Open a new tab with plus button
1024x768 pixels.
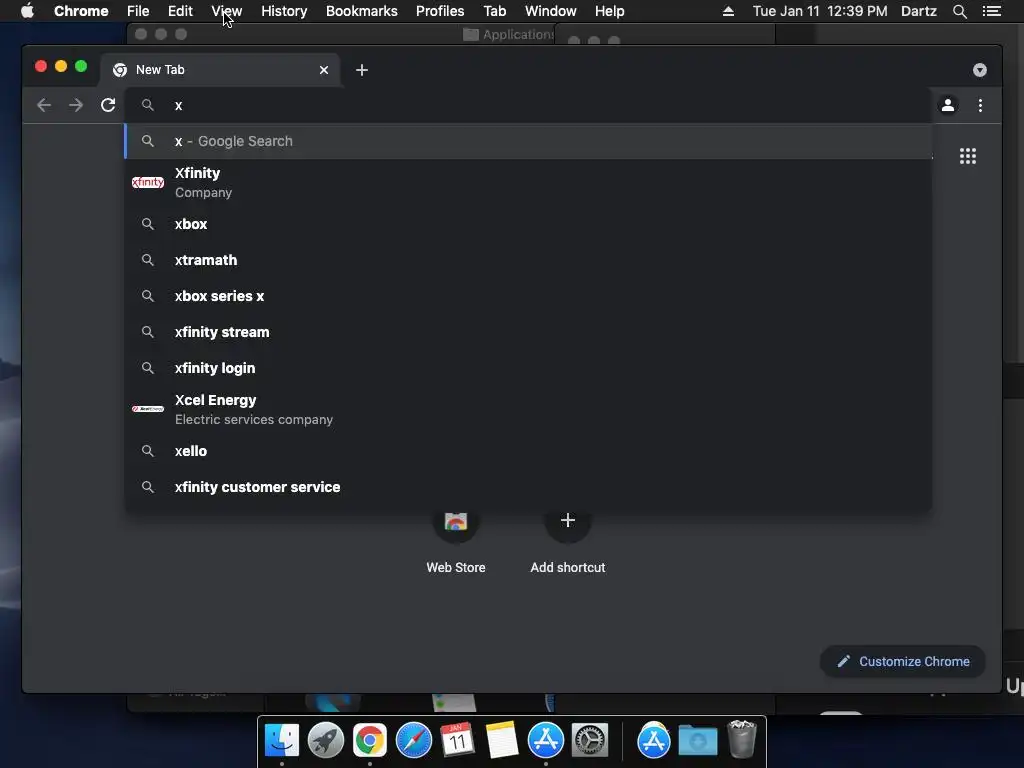tap(362, 70)
